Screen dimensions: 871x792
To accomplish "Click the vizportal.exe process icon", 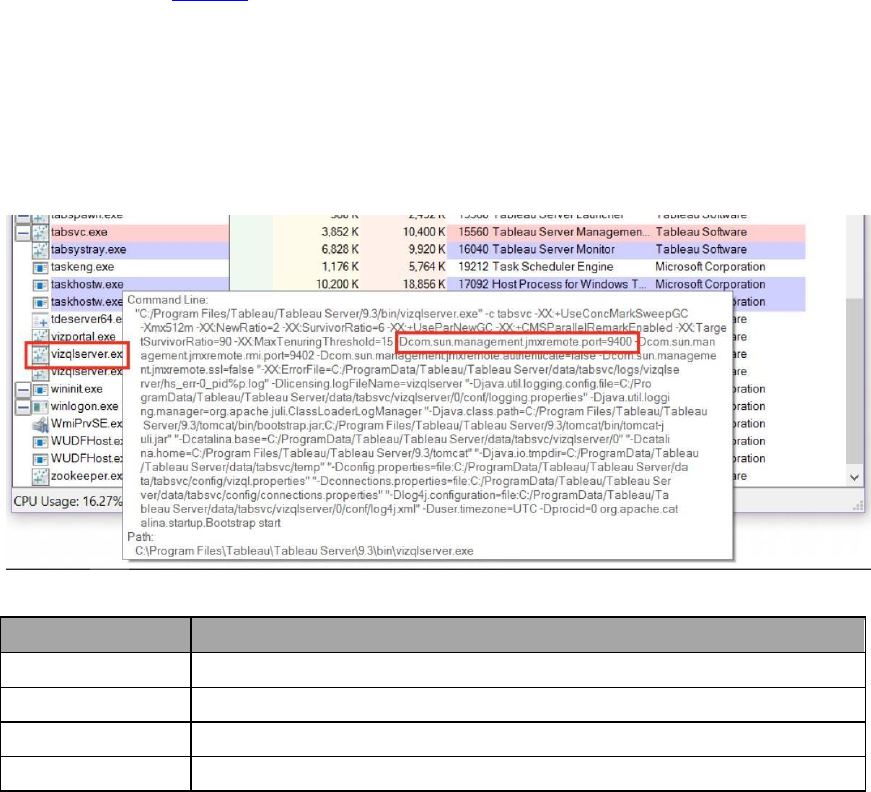I will [x=40, y=337].
